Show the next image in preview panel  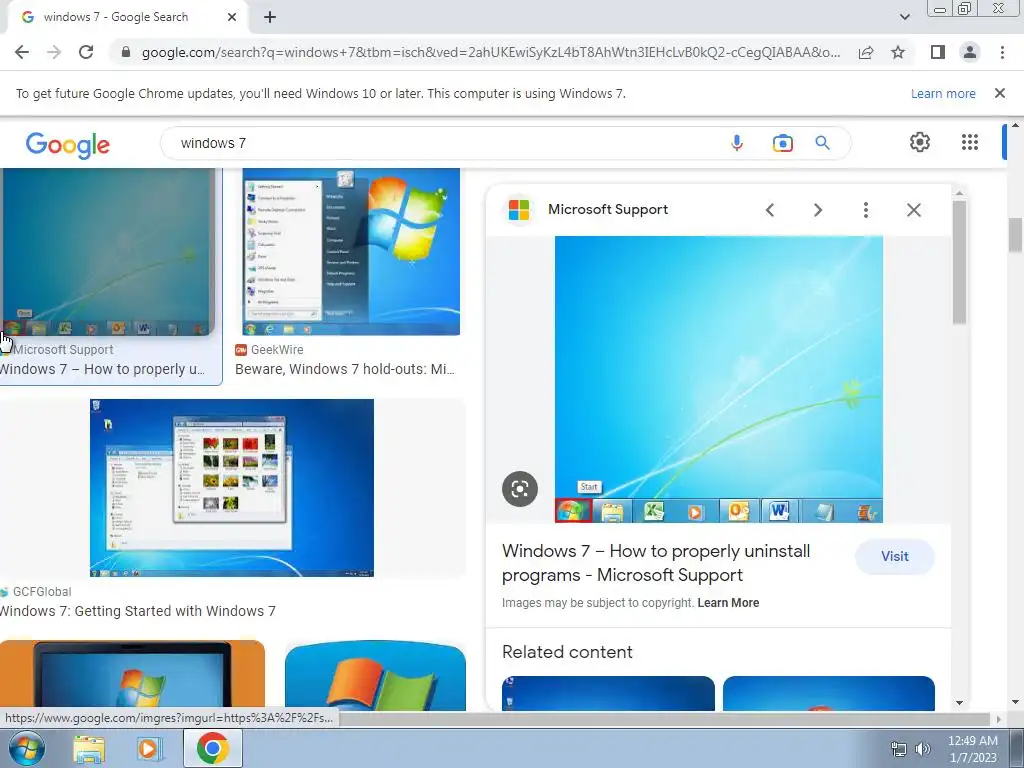click(x=818, y=210)
